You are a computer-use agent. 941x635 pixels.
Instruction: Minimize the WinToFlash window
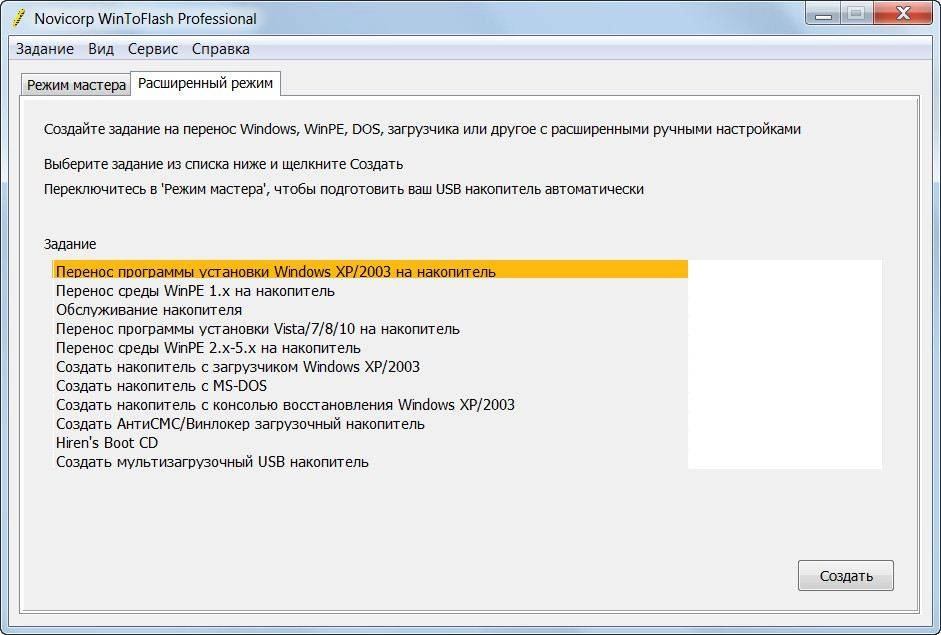(823, 14)
